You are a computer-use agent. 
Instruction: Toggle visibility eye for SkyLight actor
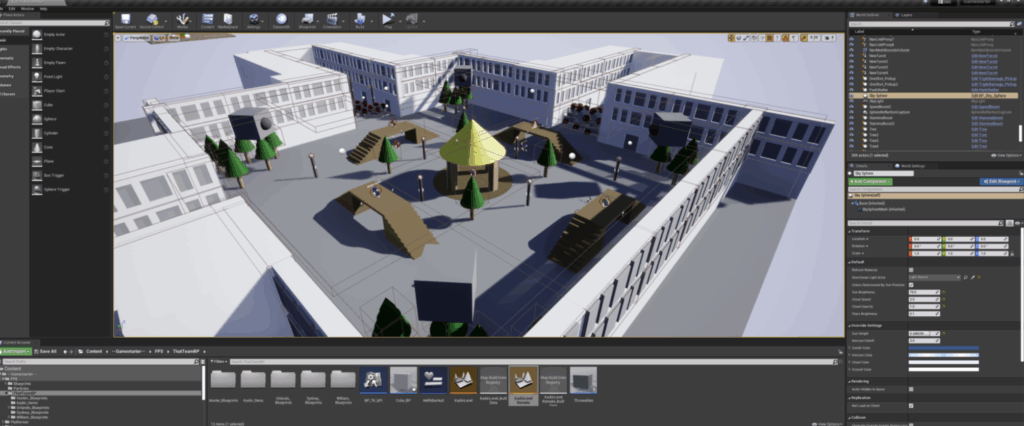[x=851, y=102]
